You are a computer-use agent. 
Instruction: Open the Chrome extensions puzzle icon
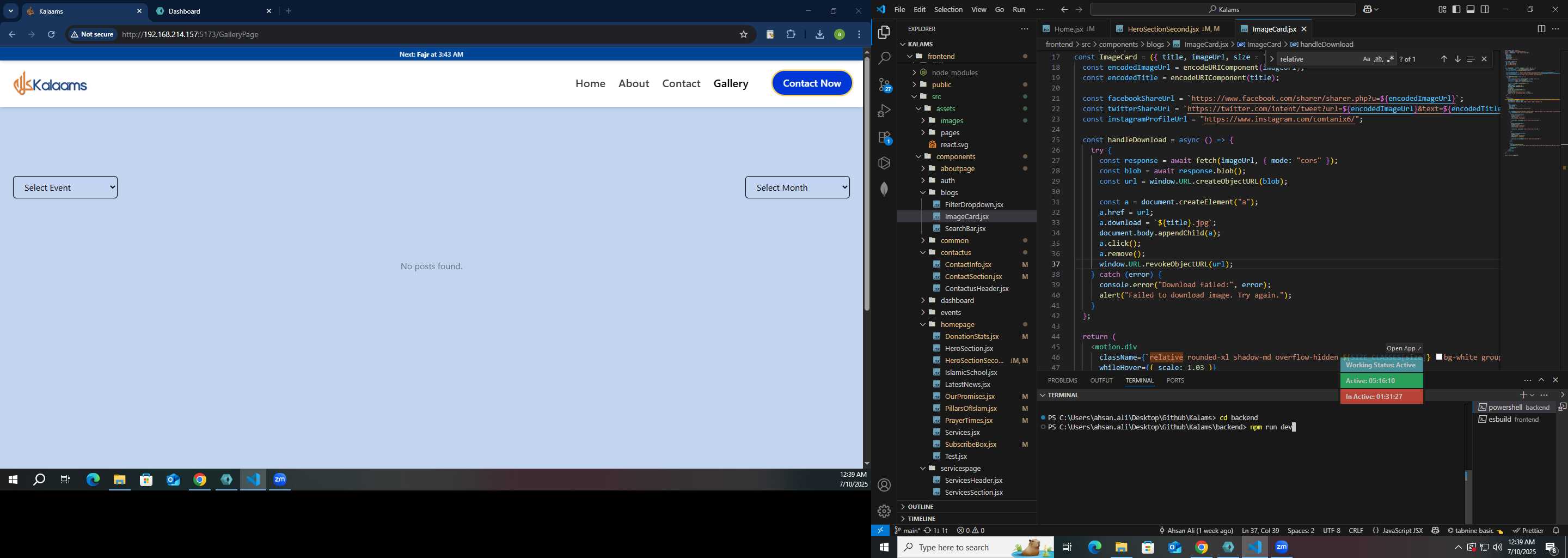tap(791, 35)
